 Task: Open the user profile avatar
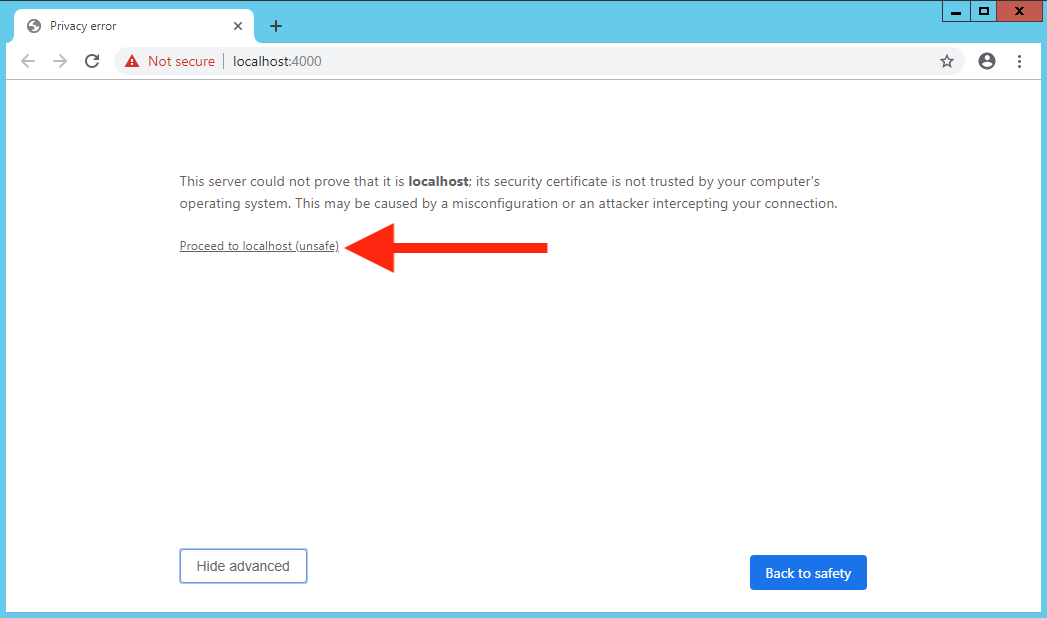click(987, 61)
